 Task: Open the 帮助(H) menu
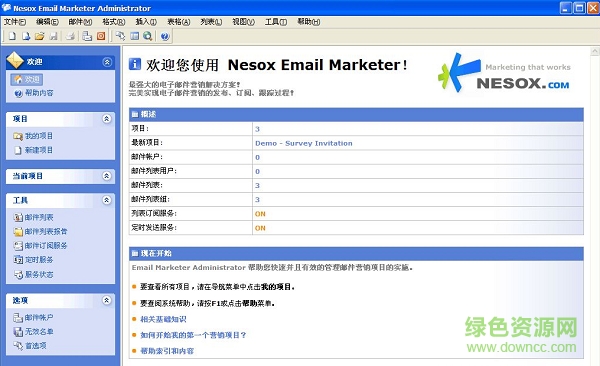pyautogui.click(x=308, y=22)
